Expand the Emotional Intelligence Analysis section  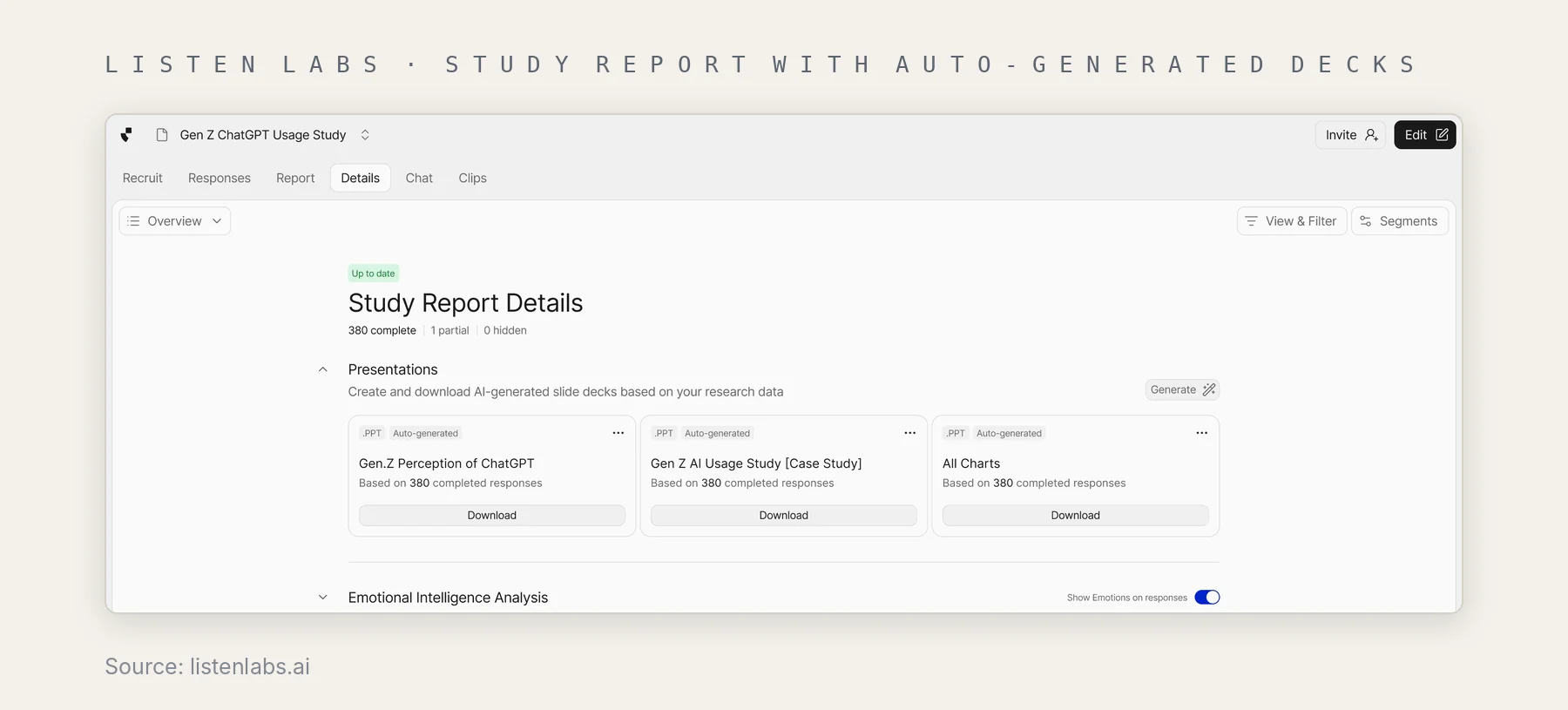(x=323, y=598)
